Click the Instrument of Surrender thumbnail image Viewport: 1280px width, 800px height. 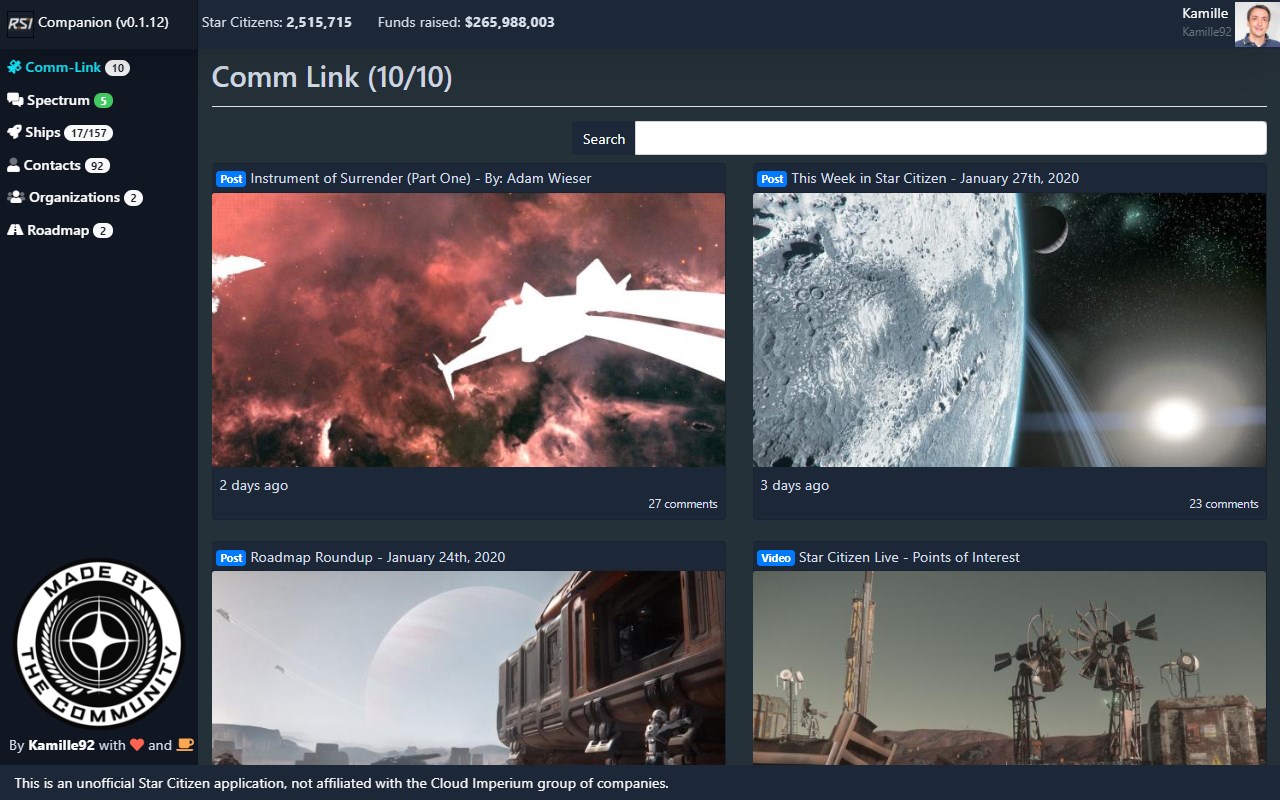(469, 330)
